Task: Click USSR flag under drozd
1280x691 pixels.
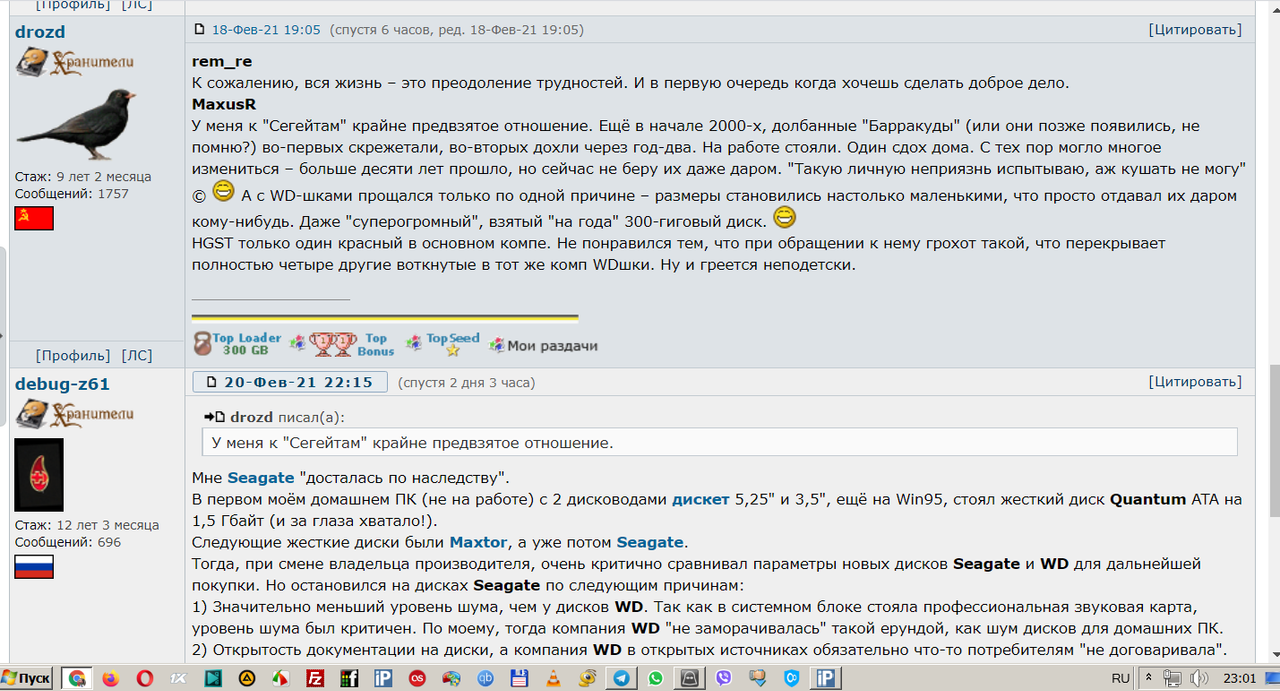Action: point(34,218)
